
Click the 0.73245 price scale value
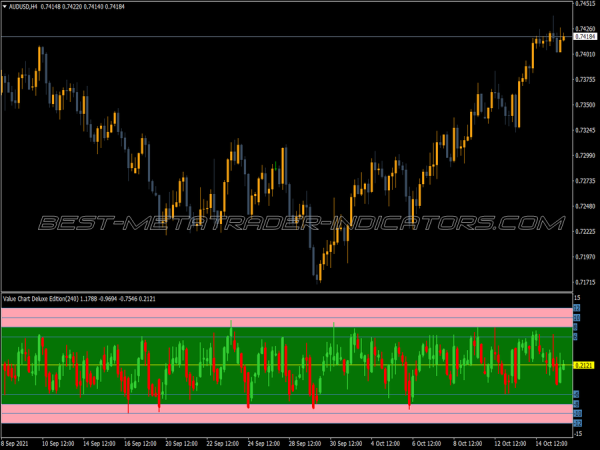[585, 130]
